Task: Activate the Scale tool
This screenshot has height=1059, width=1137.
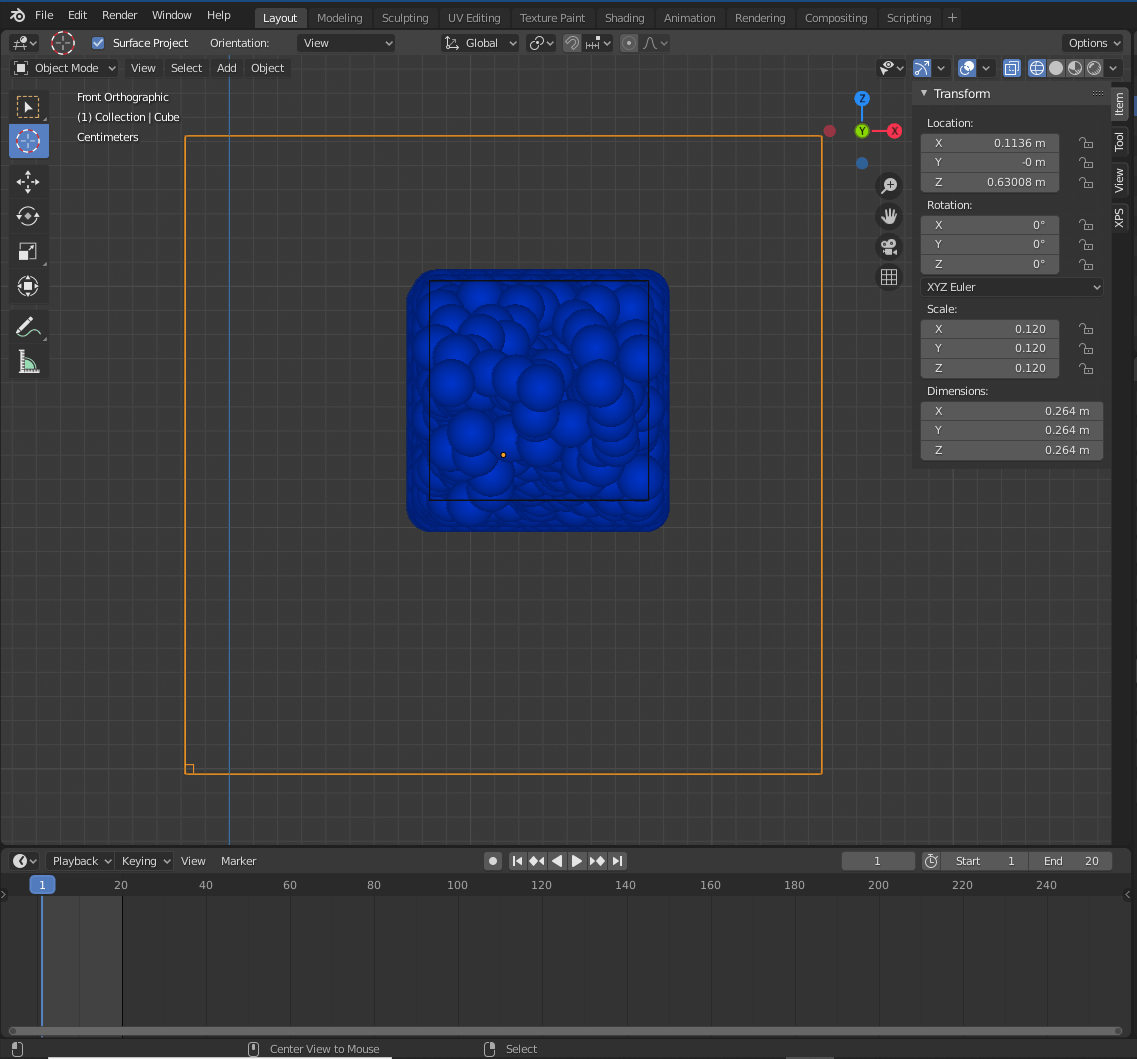Action: [x=28, y=251]
